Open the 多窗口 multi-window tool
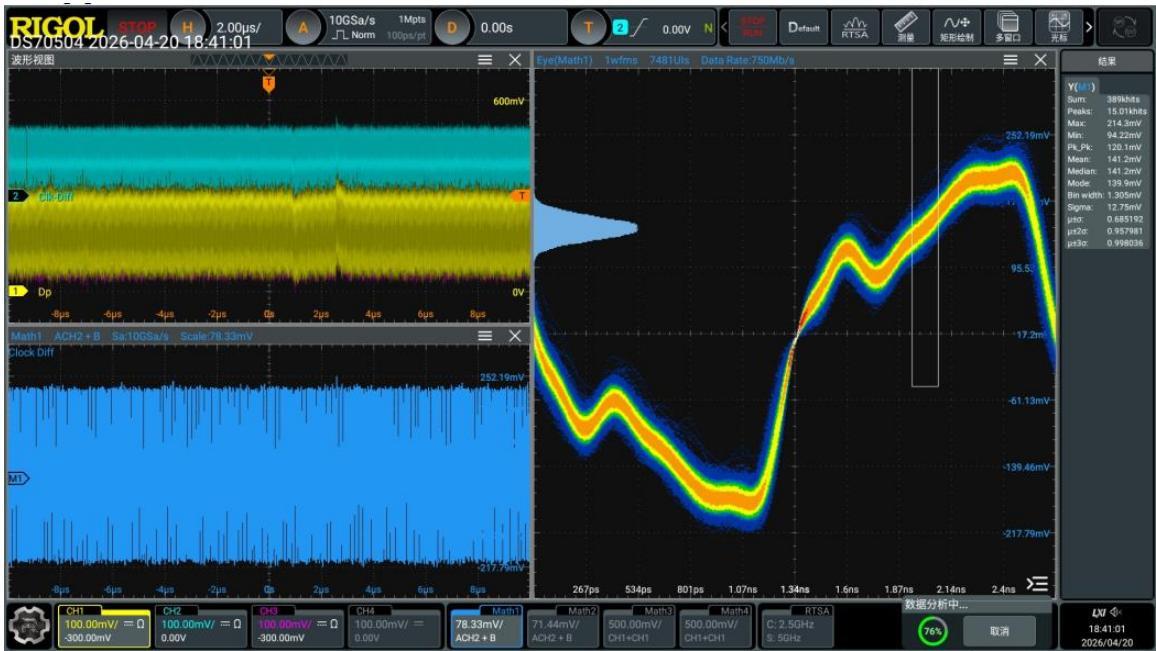Image resolution: width=1156 pixels, height=651 pixels. point(1008,27)
